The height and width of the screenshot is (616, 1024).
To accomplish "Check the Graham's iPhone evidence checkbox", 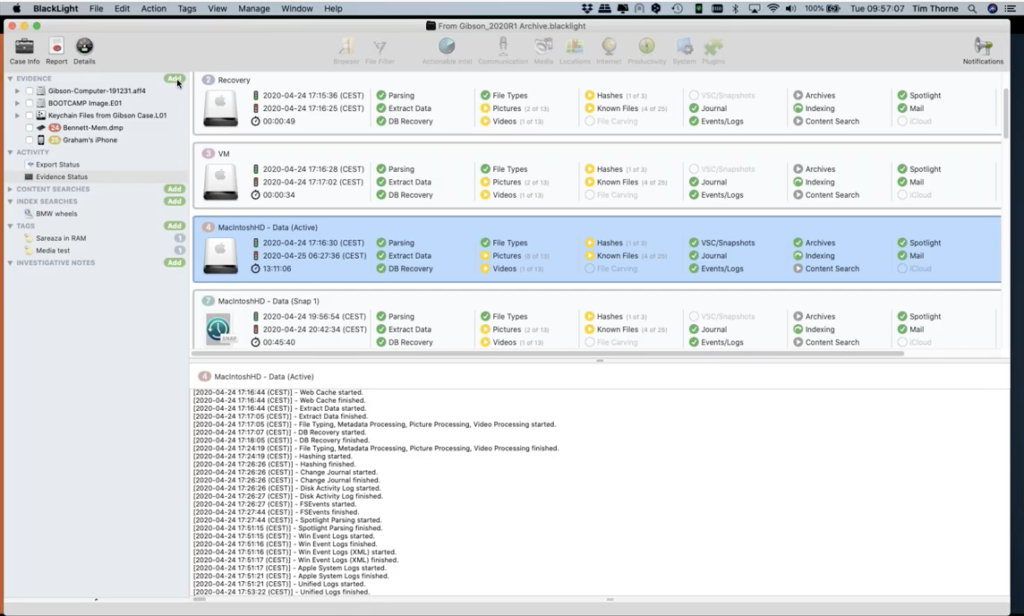I will [x=29, y=140].
